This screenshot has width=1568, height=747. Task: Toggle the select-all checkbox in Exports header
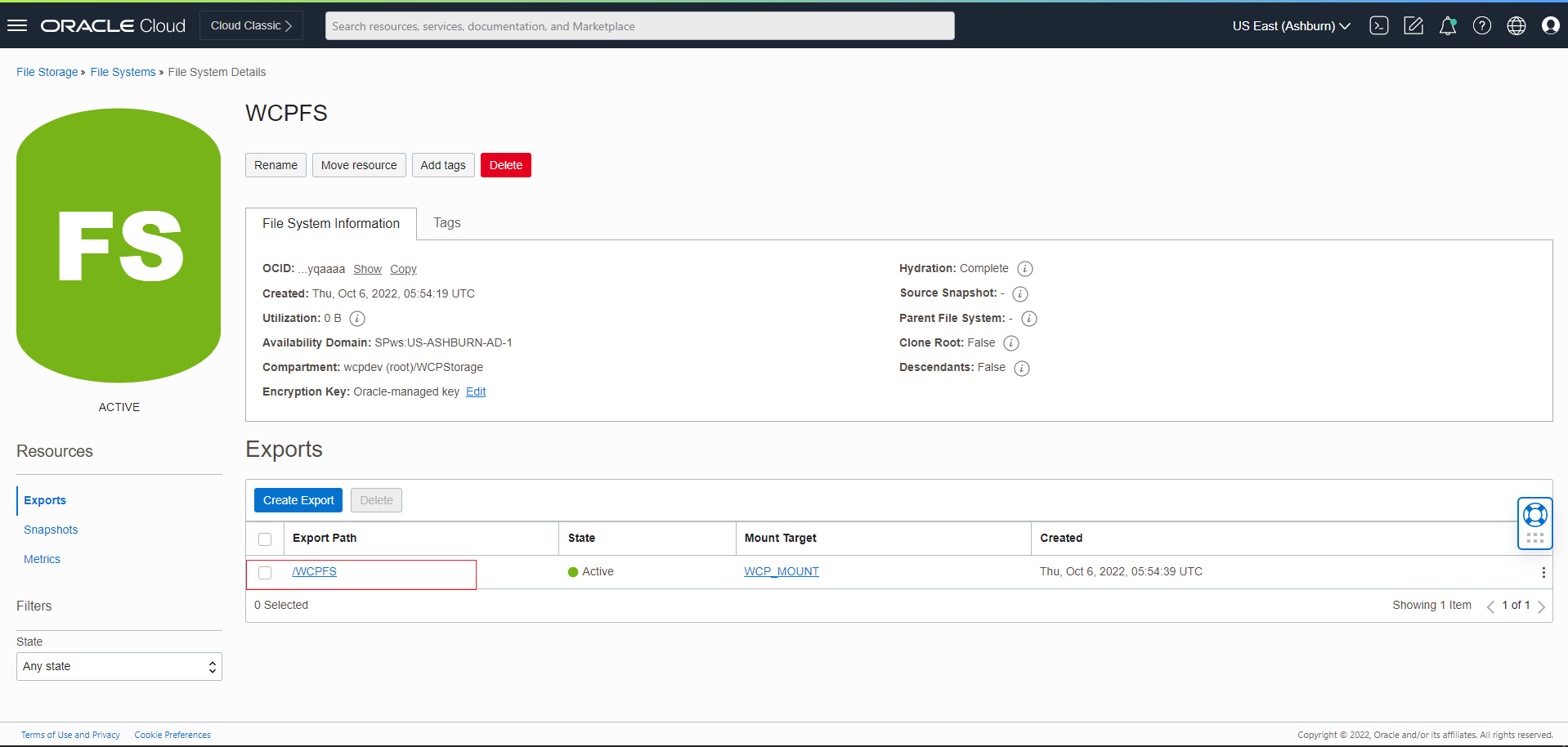coord(265,539)
